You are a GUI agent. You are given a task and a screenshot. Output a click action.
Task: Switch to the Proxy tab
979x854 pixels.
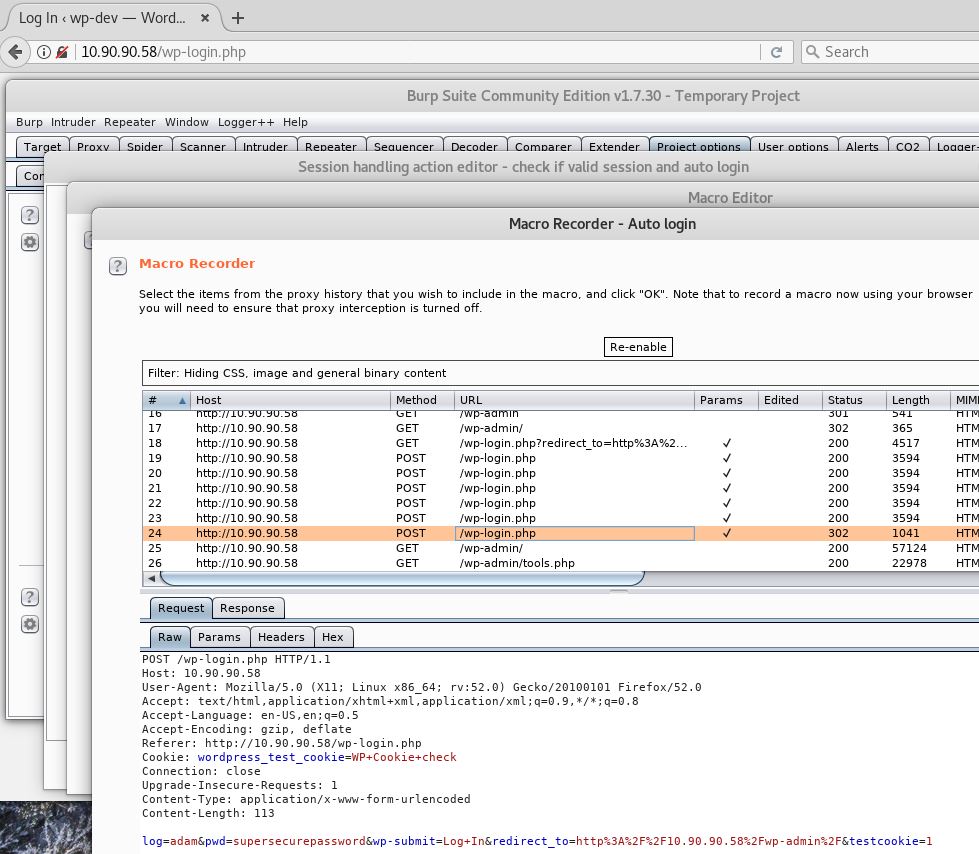coord(93,146)
